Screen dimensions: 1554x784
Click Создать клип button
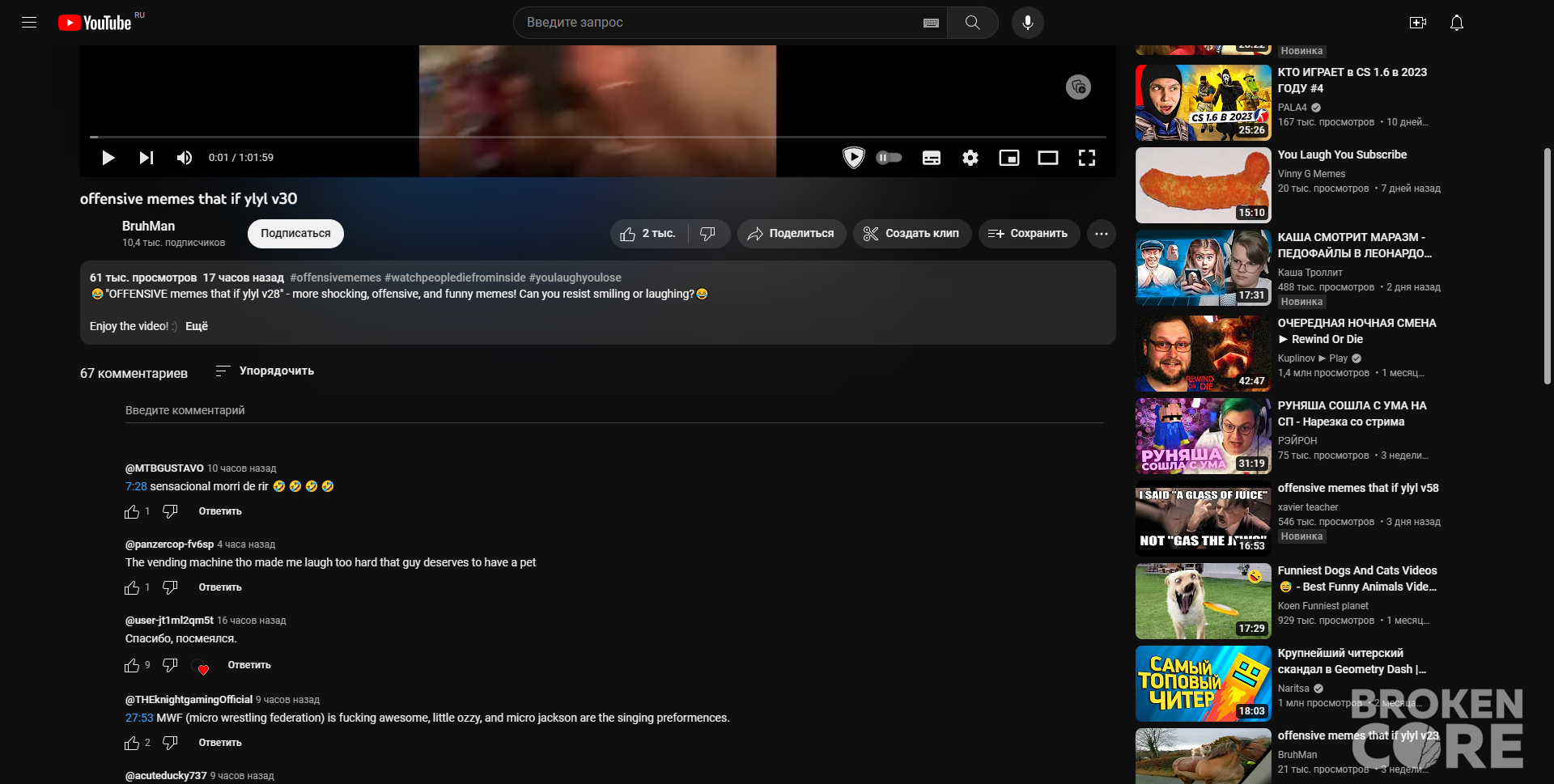pos(912,234)
